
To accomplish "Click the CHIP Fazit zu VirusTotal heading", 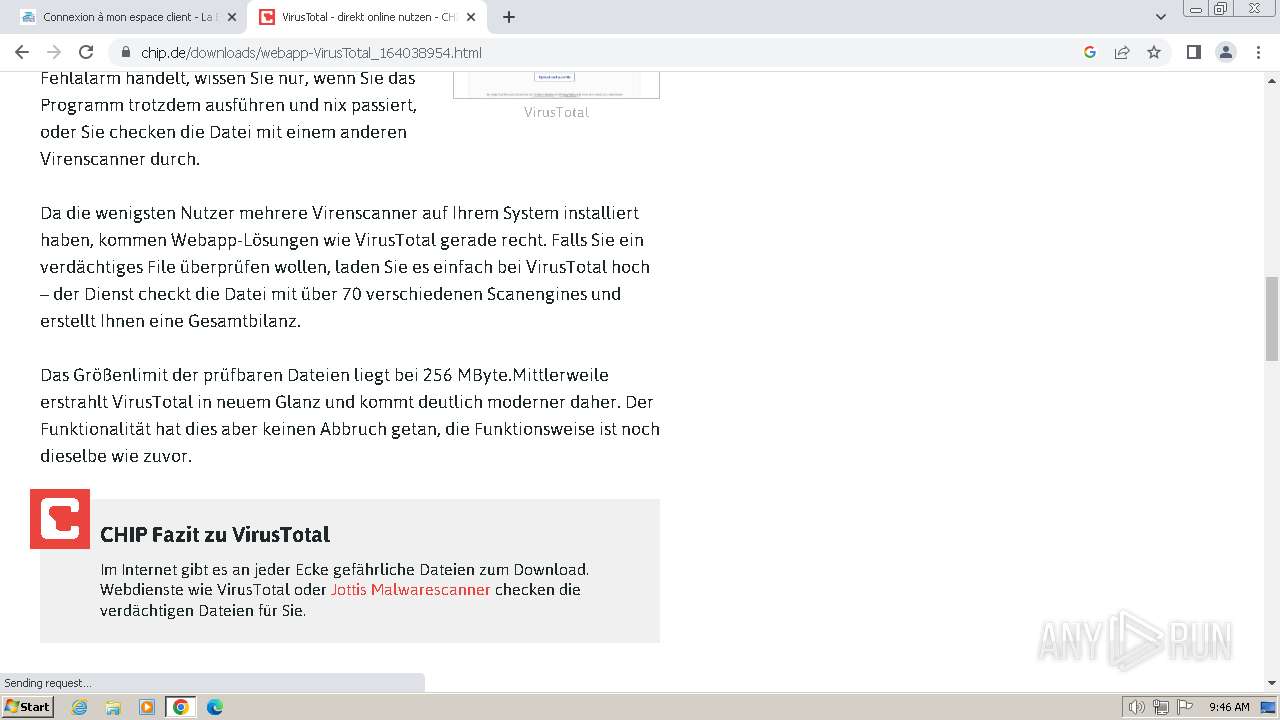I will coord(215,534).
